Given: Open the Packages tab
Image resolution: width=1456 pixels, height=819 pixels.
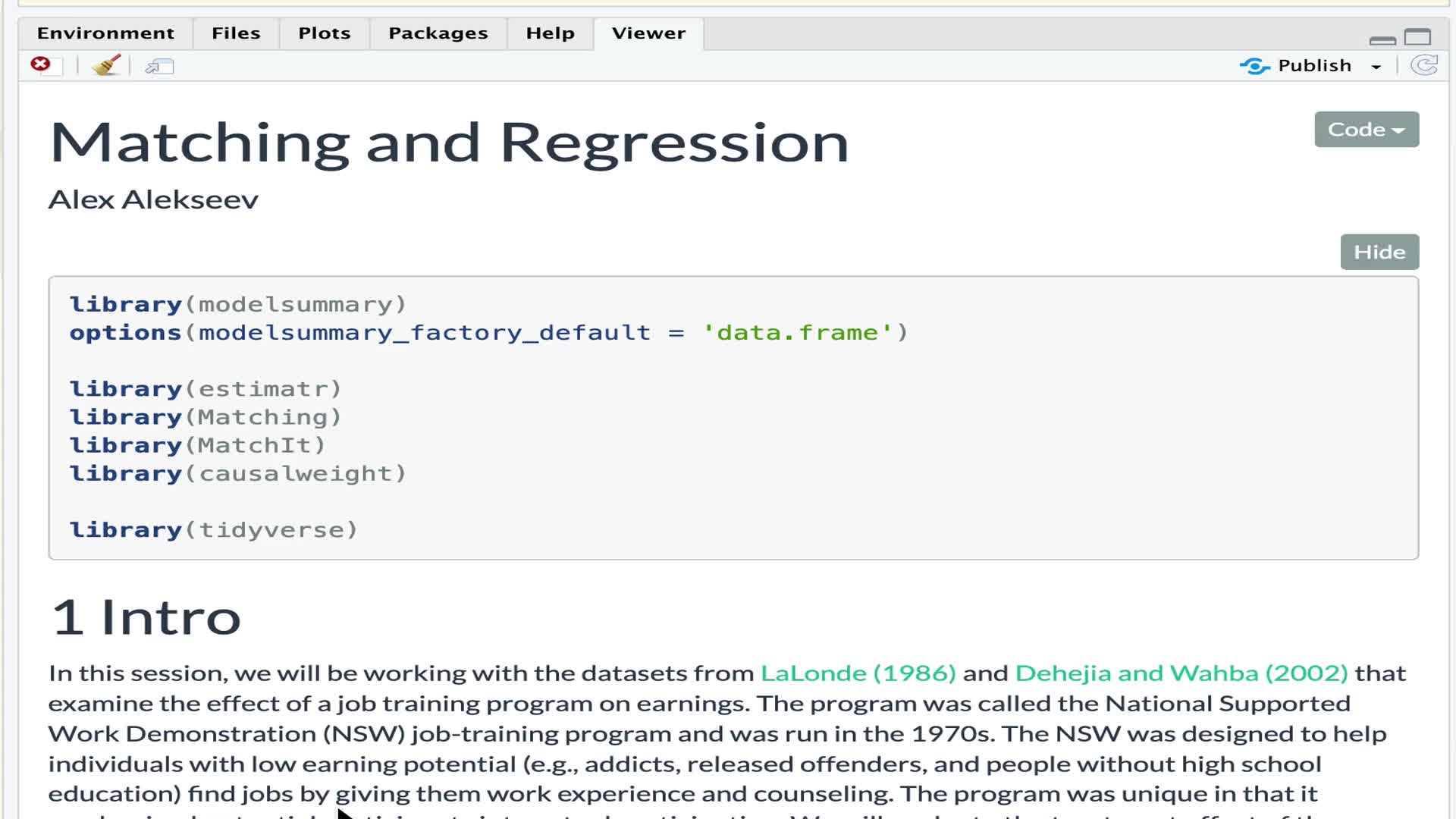Looking at the screenshot, I should 438,33.
